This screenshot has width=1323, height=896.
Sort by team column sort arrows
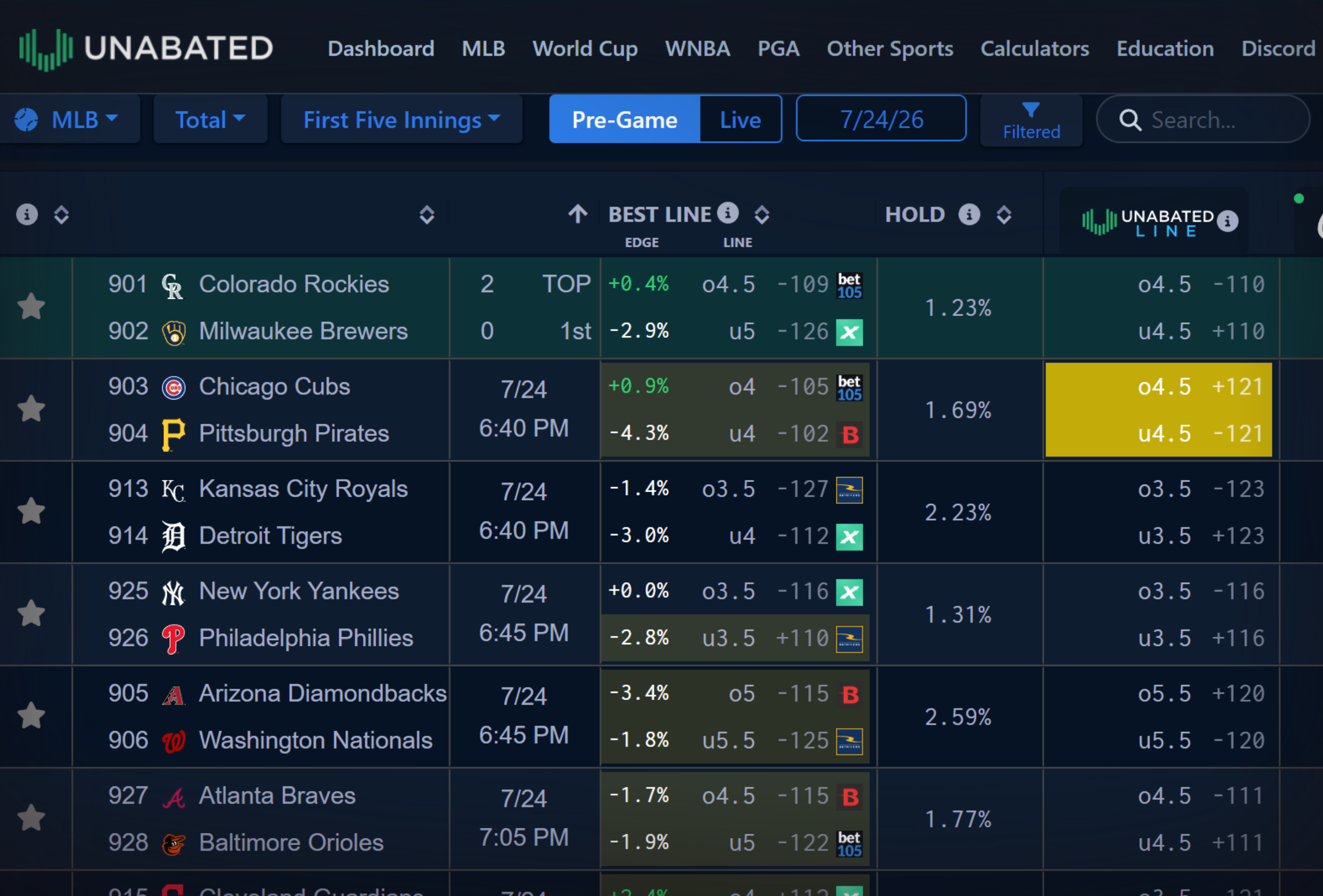click(427, 215)
